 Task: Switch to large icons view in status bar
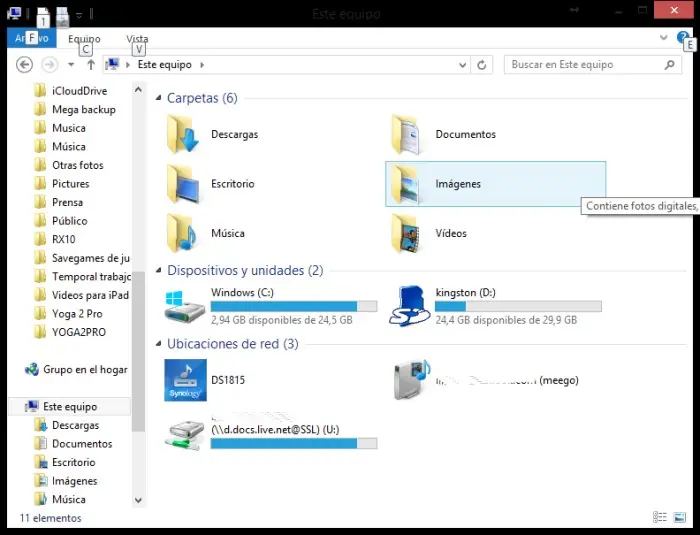(679, 517)
